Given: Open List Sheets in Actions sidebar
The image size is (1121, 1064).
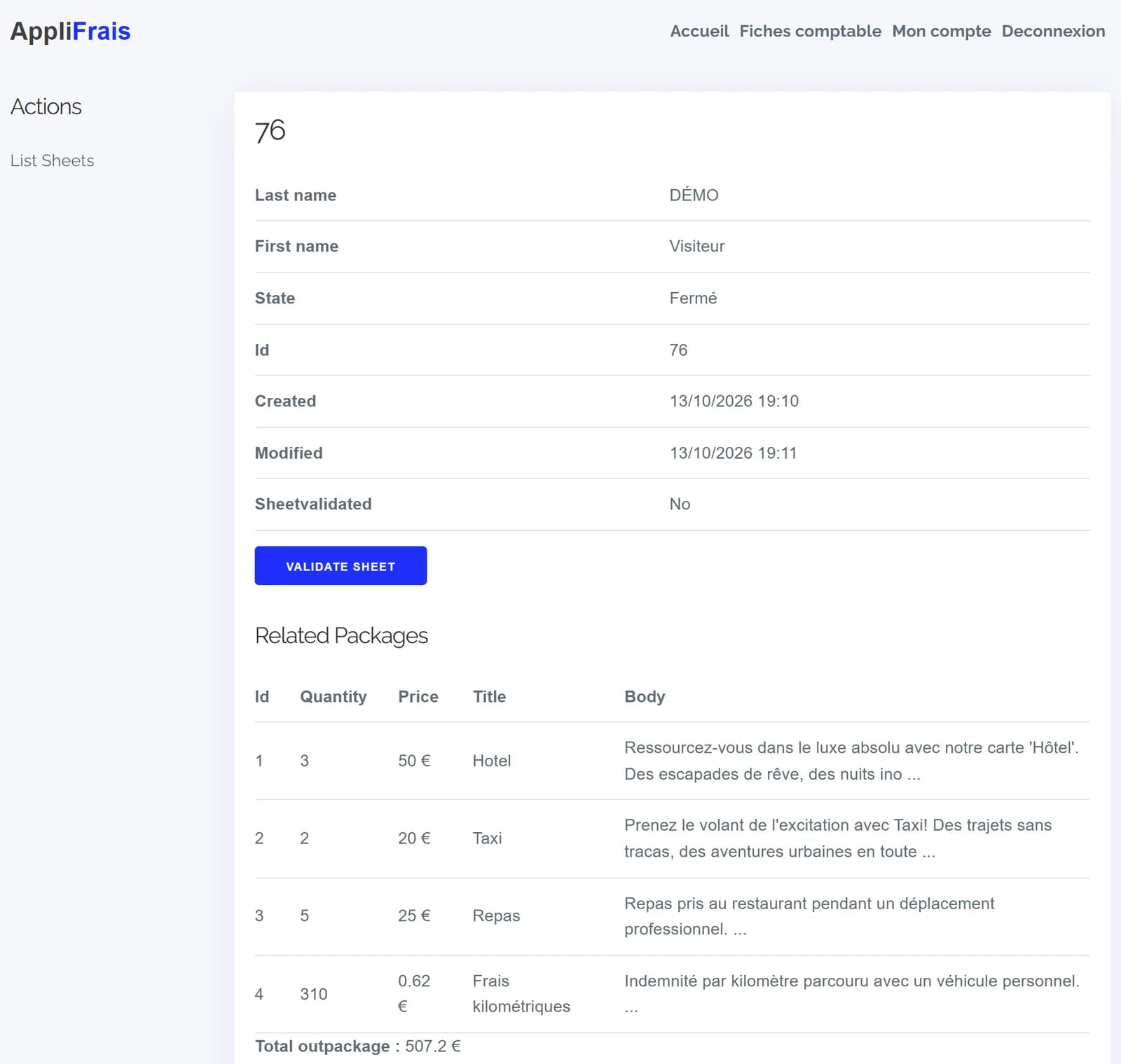Looking at the screenshot, I should click(x=52, y=160).
